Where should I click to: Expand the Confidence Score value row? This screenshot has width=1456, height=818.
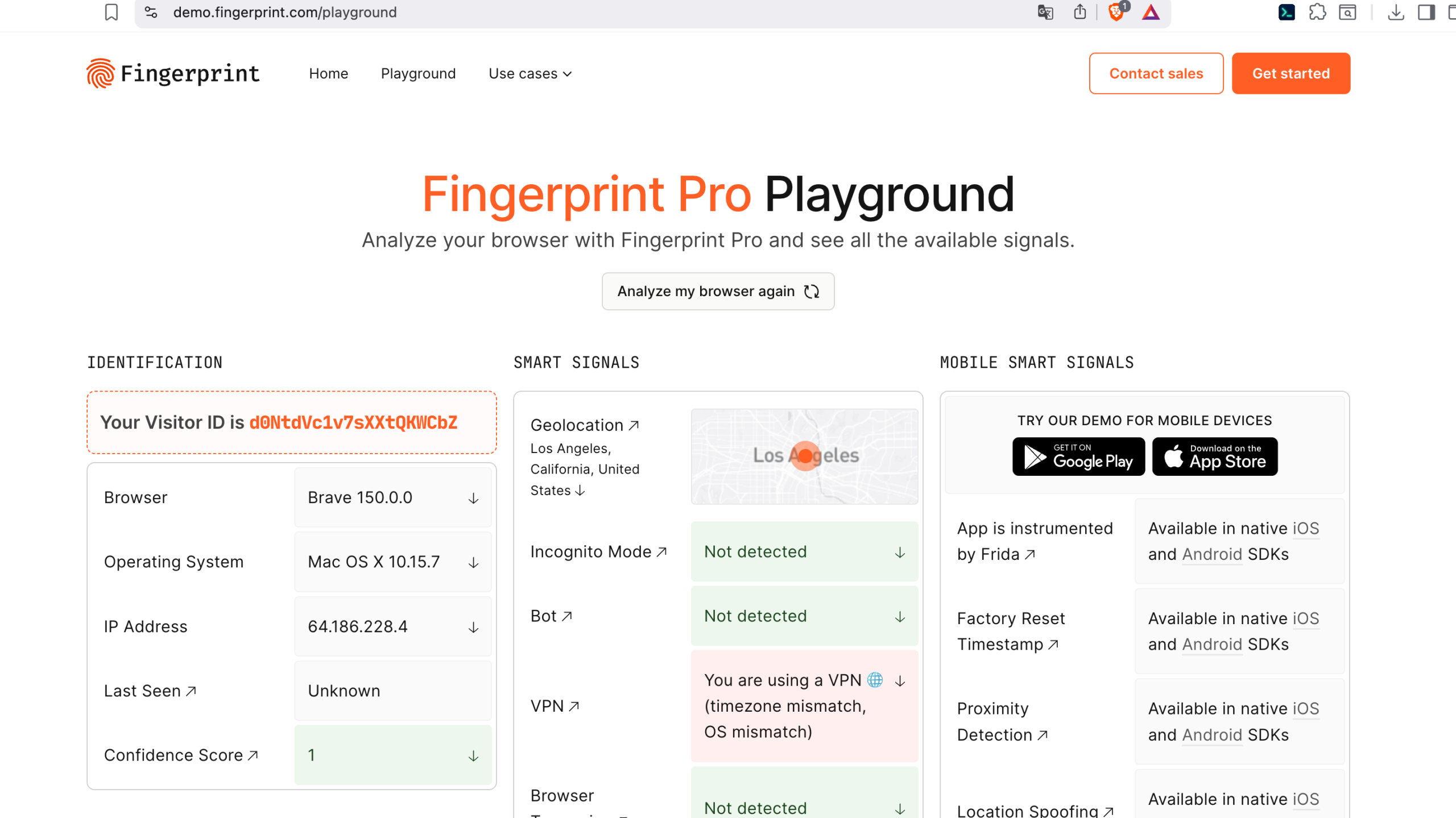(x=392, y=755)
